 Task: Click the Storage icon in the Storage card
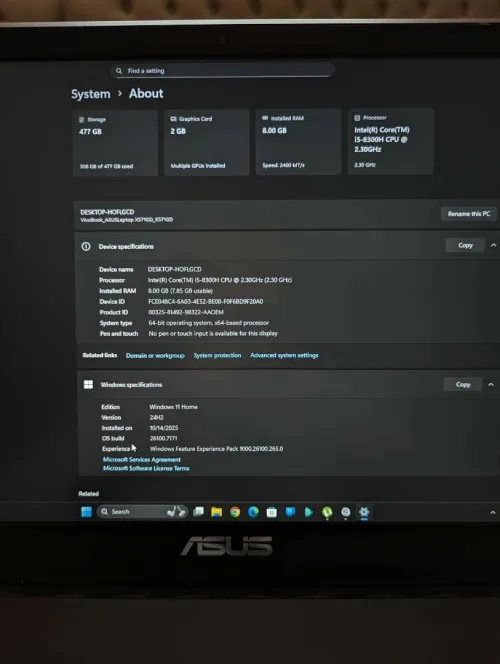pos(82,120)
